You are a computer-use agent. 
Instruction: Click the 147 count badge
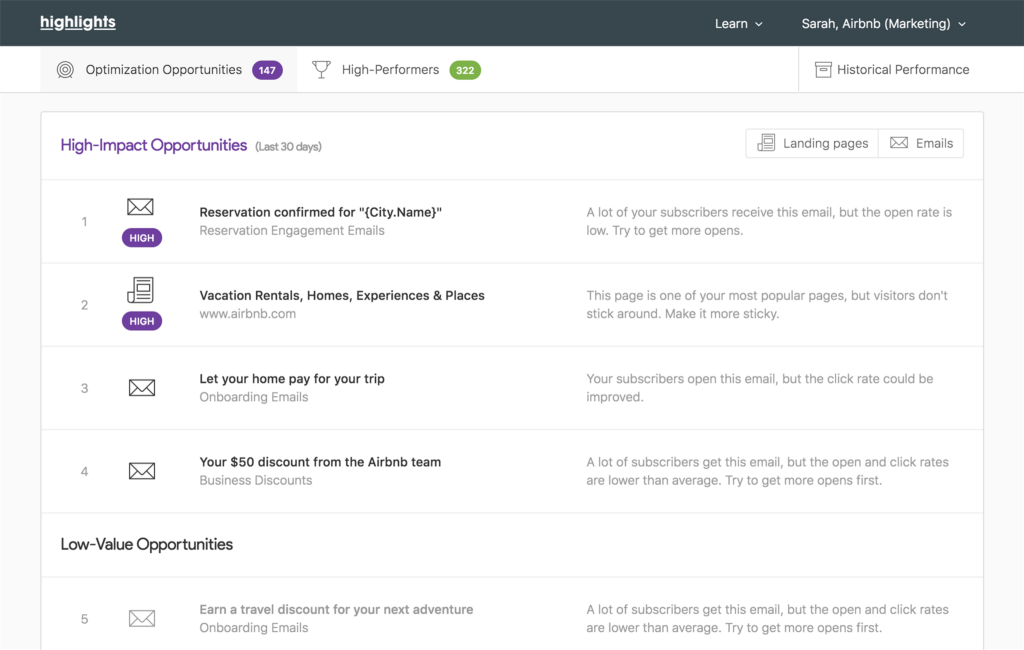point(267,70)
